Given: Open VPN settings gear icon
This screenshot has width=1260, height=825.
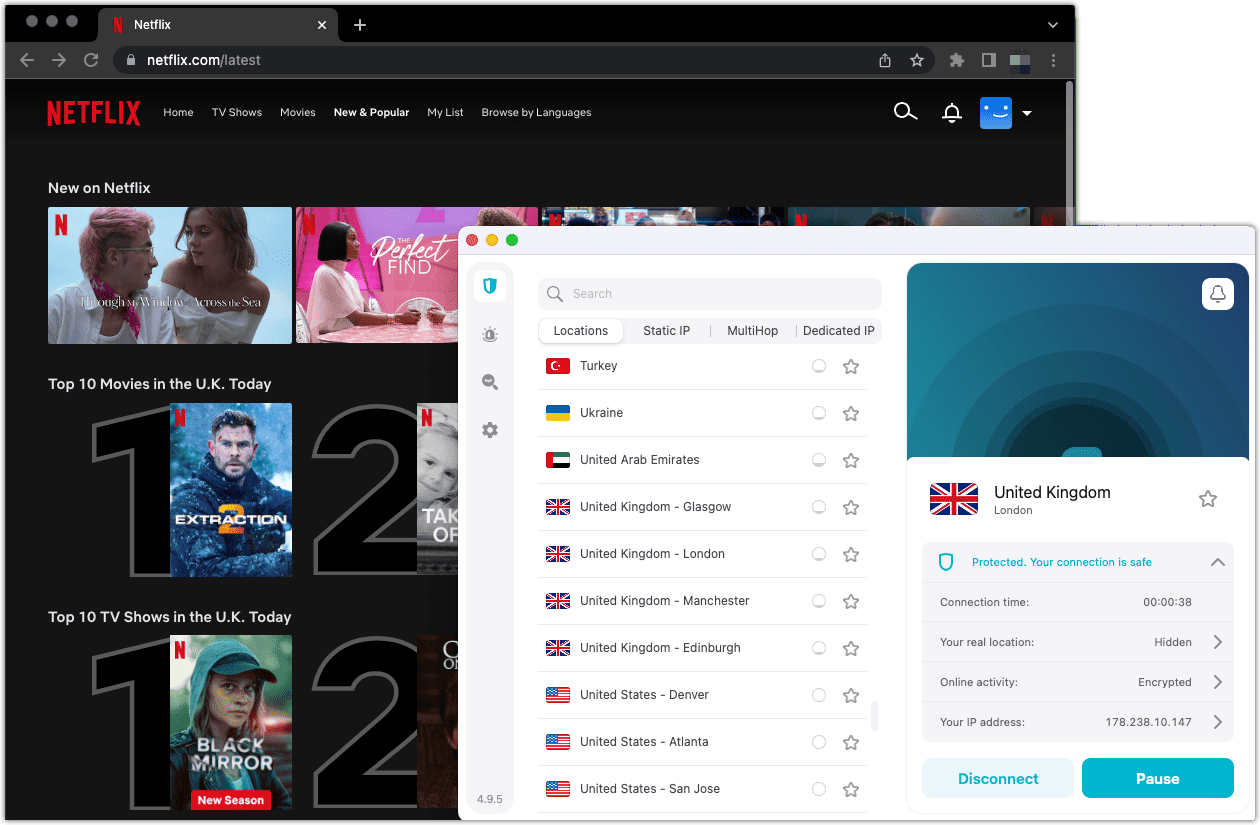Looking at the screenshot, I should [489, 430].
